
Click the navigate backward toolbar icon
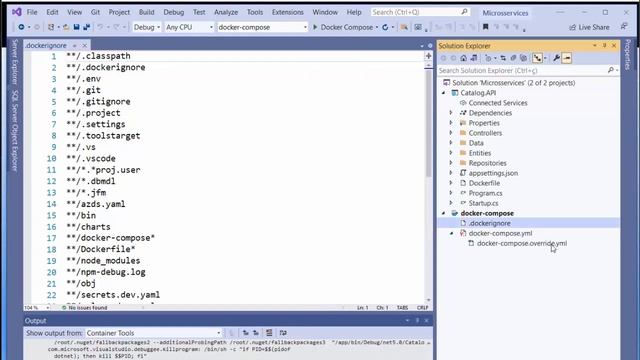[x=21, y=27]
